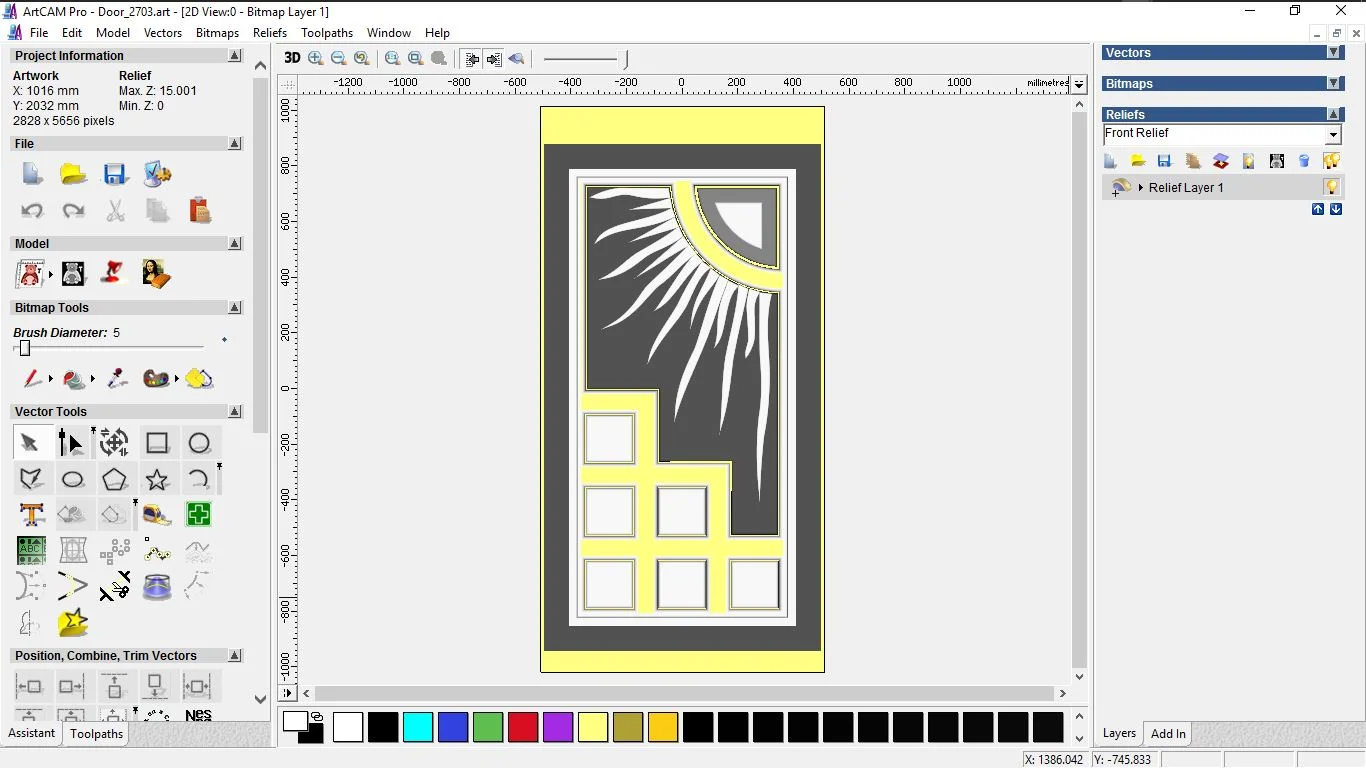Toggle Relief Layer 1 visibility lightbulb
Screen dimensions: 1366x768
click(1331, 187)
